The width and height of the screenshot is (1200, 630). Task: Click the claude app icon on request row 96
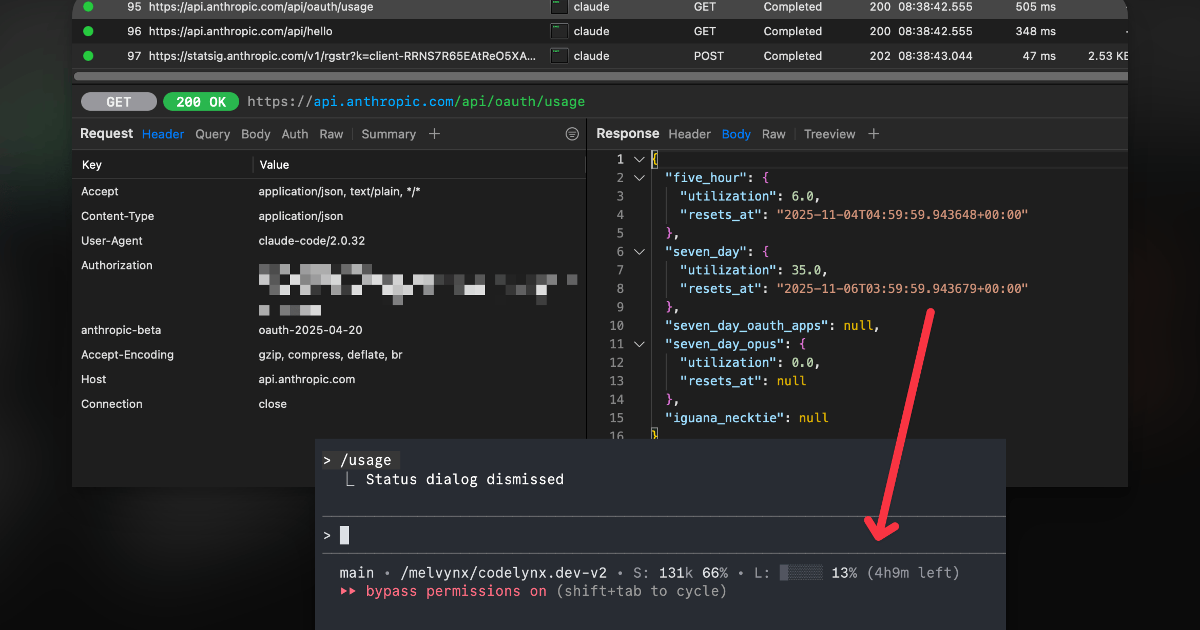pos(560,31)
